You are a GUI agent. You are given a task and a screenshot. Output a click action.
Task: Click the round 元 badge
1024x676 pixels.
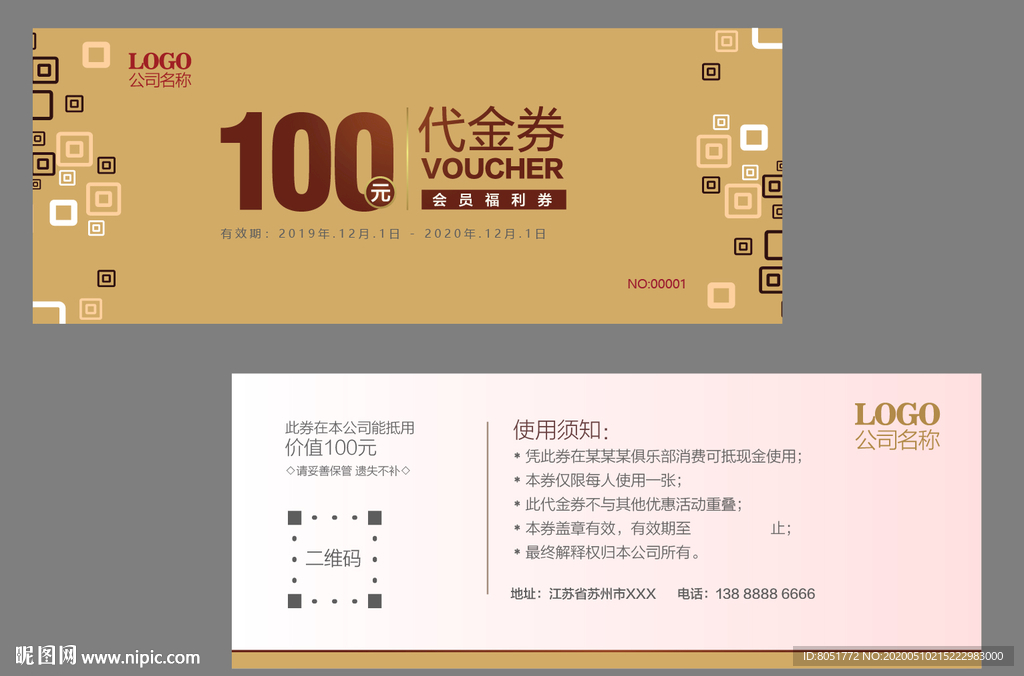pyautogui.click(x=380, y=193)
